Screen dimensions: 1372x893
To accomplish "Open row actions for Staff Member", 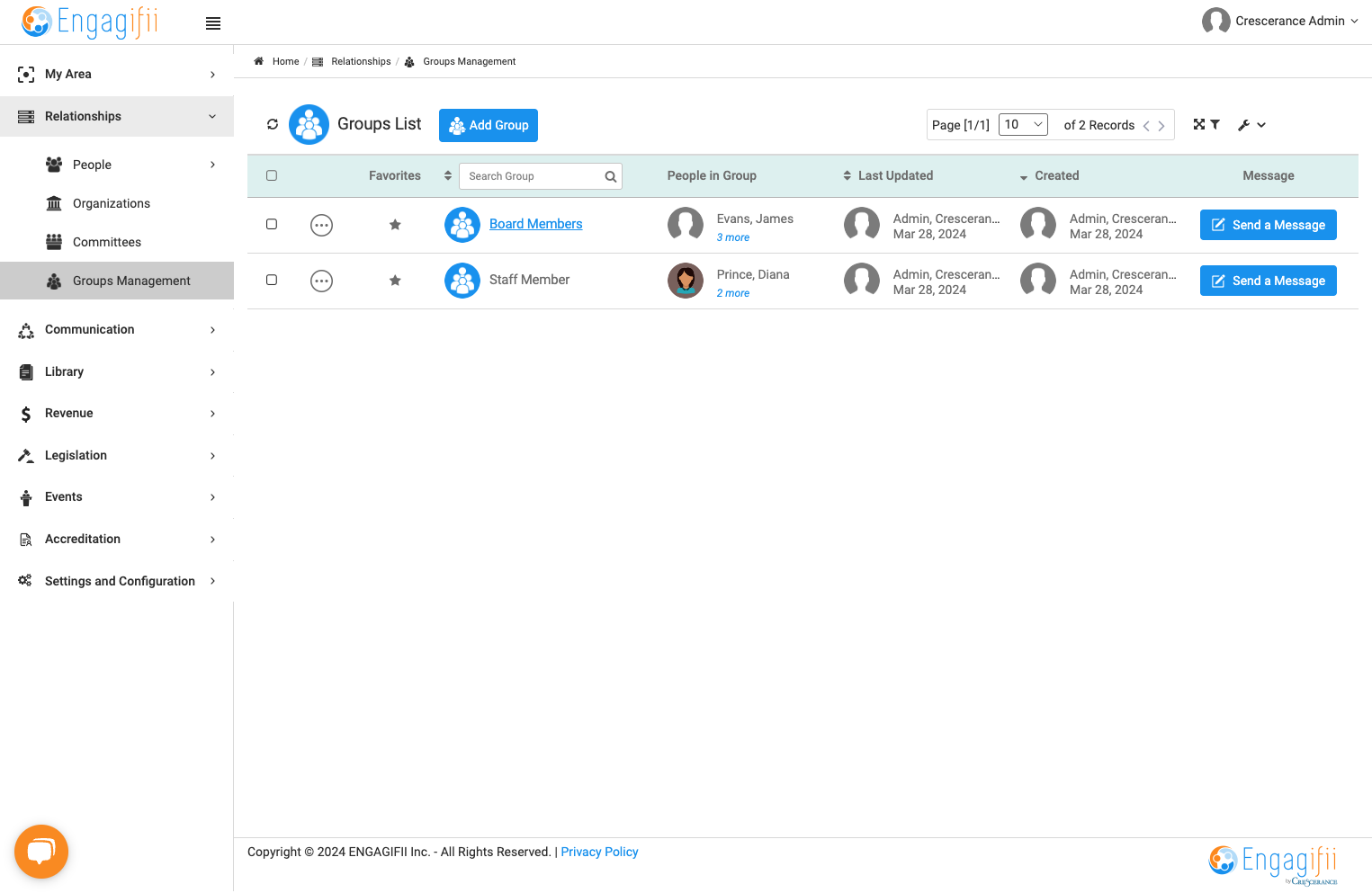I will pos(321,281).
